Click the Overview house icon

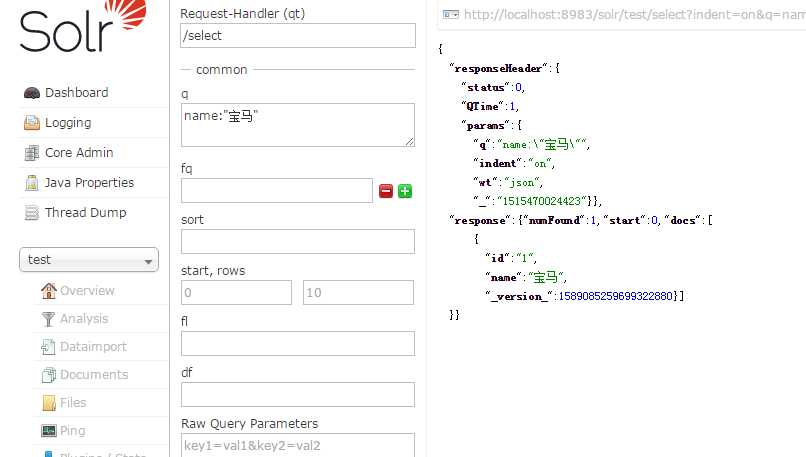[49, 291]
